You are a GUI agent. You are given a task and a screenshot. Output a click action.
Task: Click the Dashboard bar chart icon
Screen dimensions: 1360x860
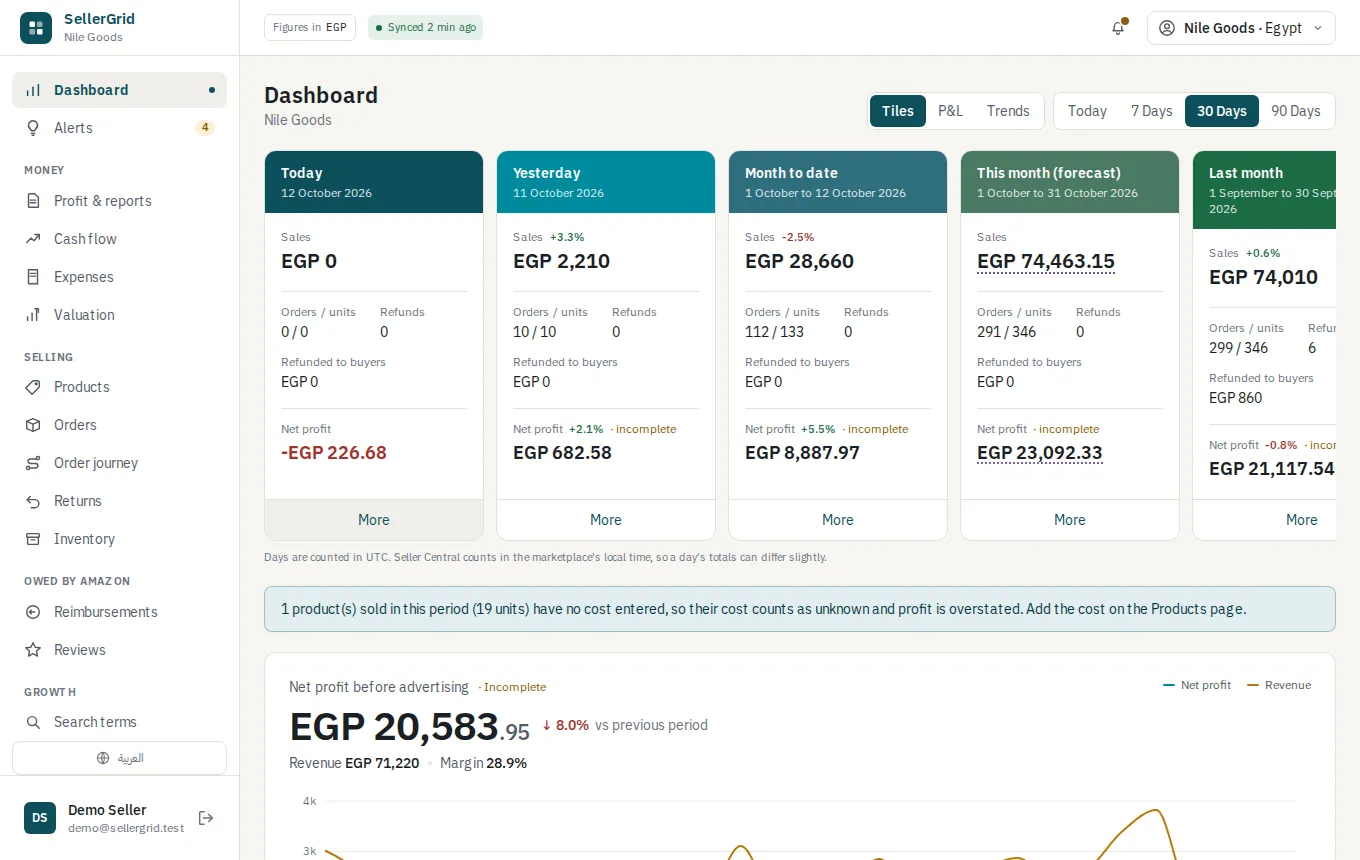tap(33, 90)
